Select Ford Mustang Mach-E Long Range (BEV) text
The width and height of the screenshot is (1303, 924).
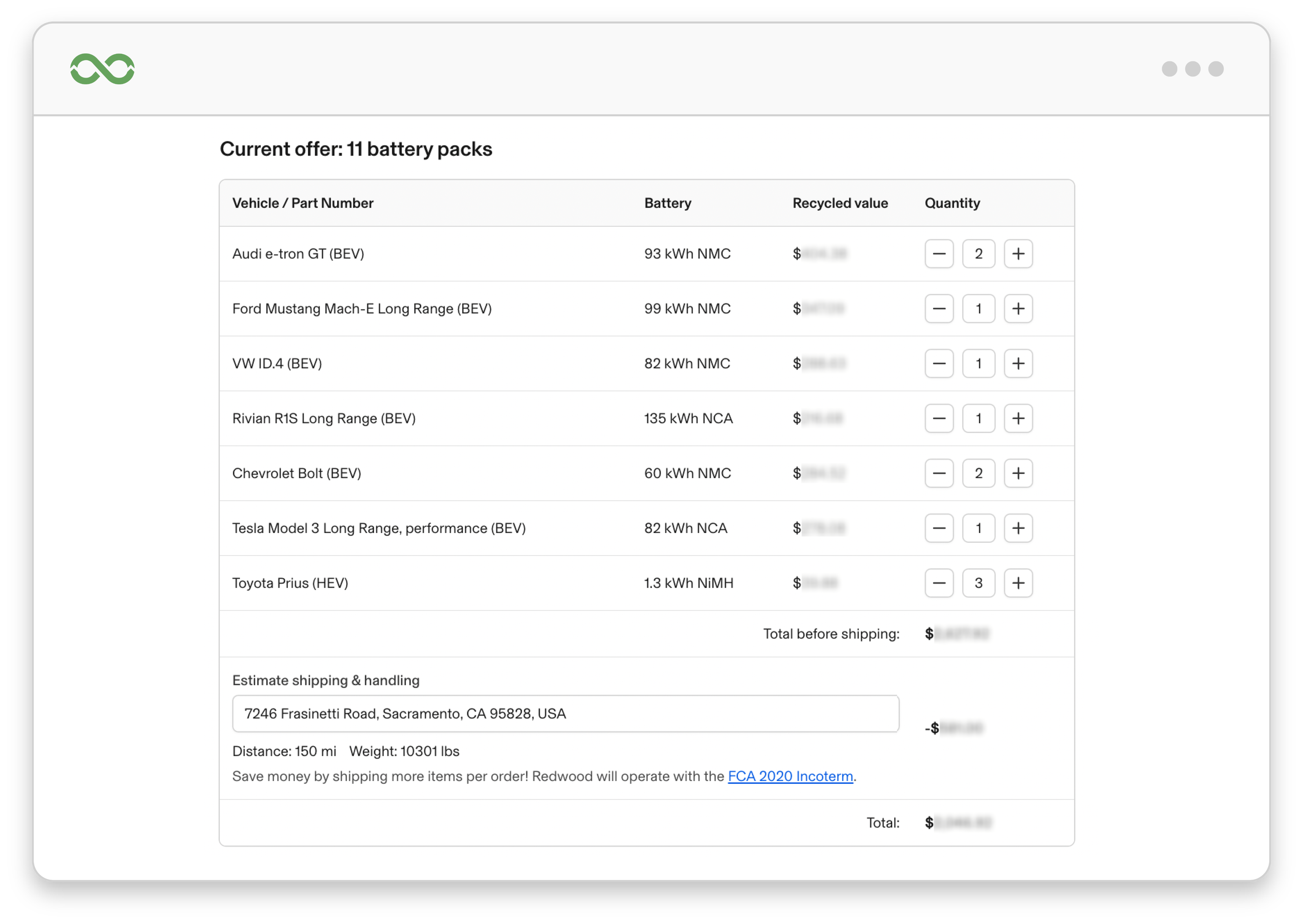[x=362, y=308]
